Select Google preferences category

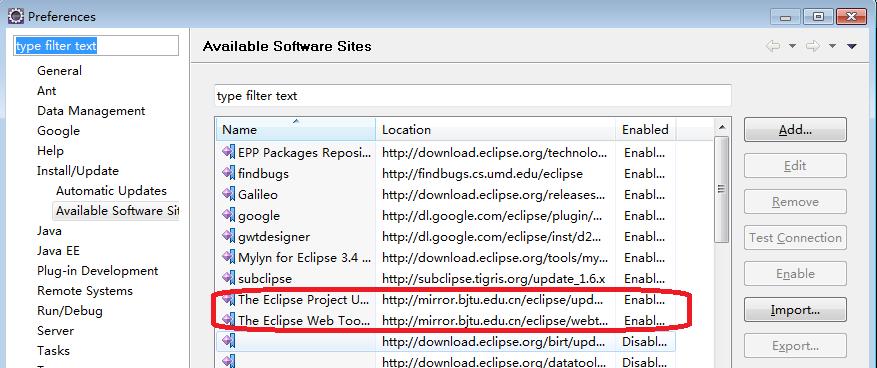pos(58,131)
